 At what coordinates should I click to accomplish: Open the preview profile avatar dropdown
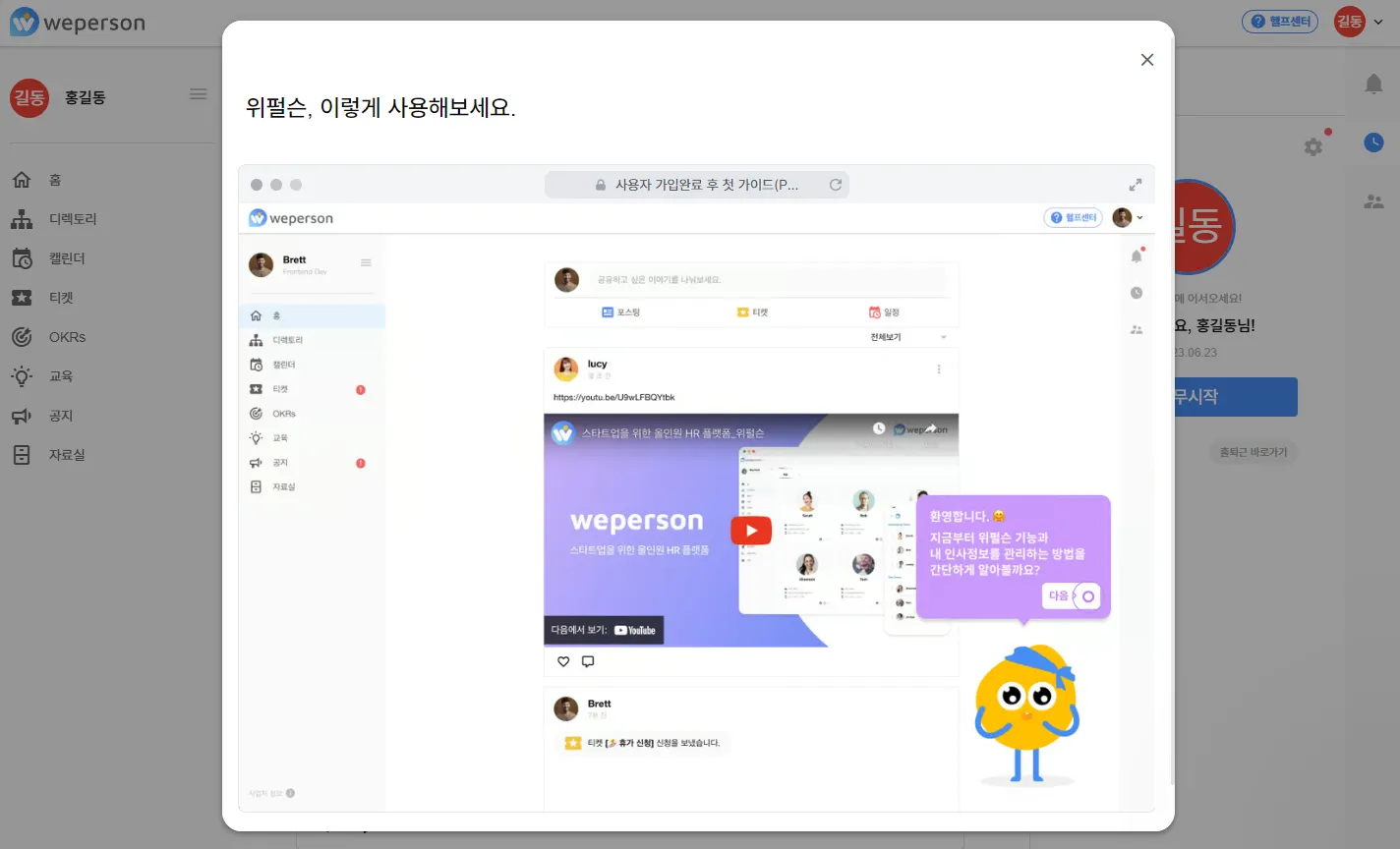[1128, 218]
